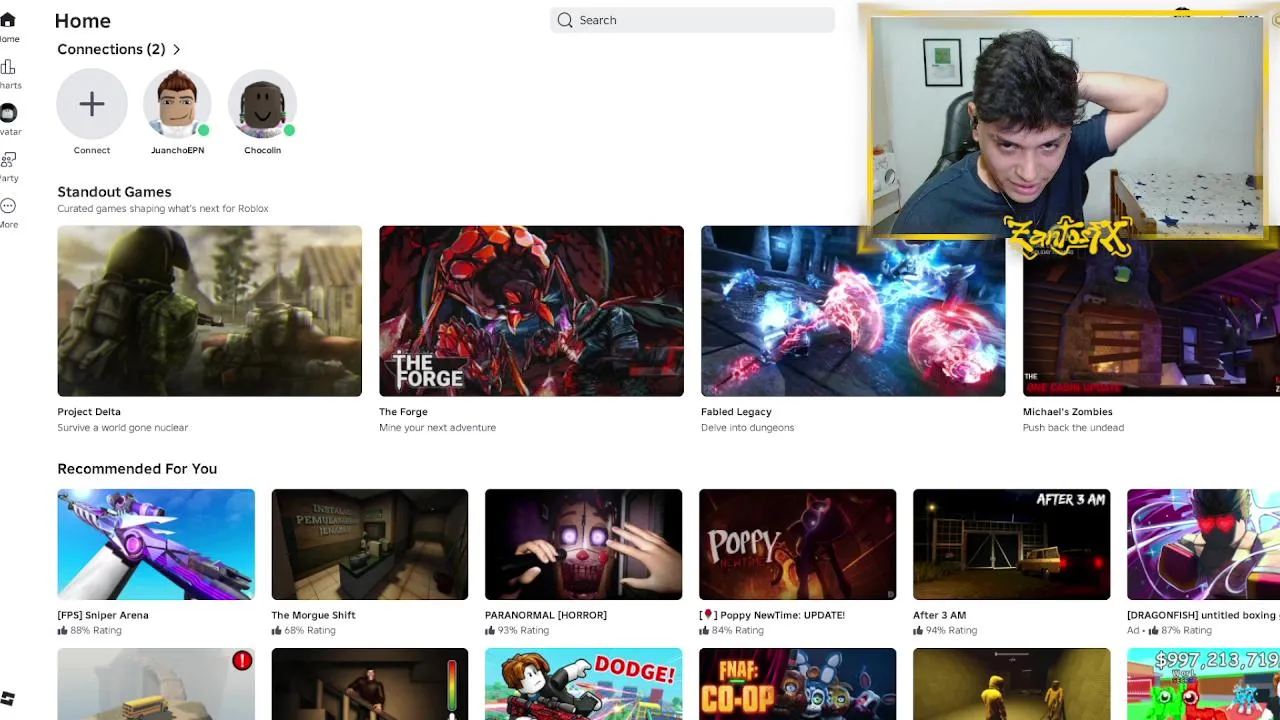Open Michael's Zombies game thumbnail
This screenshot has height=720, width=1280.
pyautogui.click(x=1151, y=320)
